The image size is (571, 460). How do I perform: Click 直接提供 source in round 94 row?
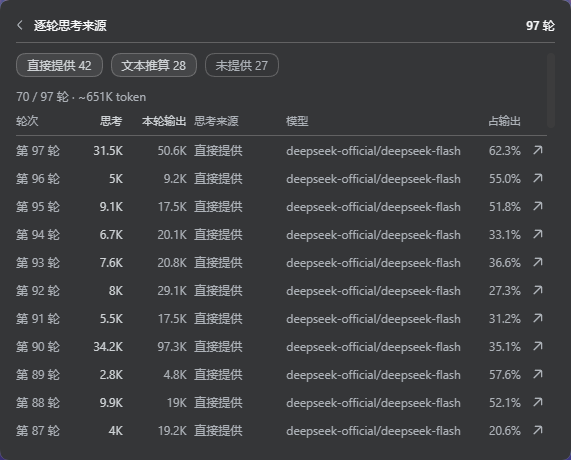(218, 235)
